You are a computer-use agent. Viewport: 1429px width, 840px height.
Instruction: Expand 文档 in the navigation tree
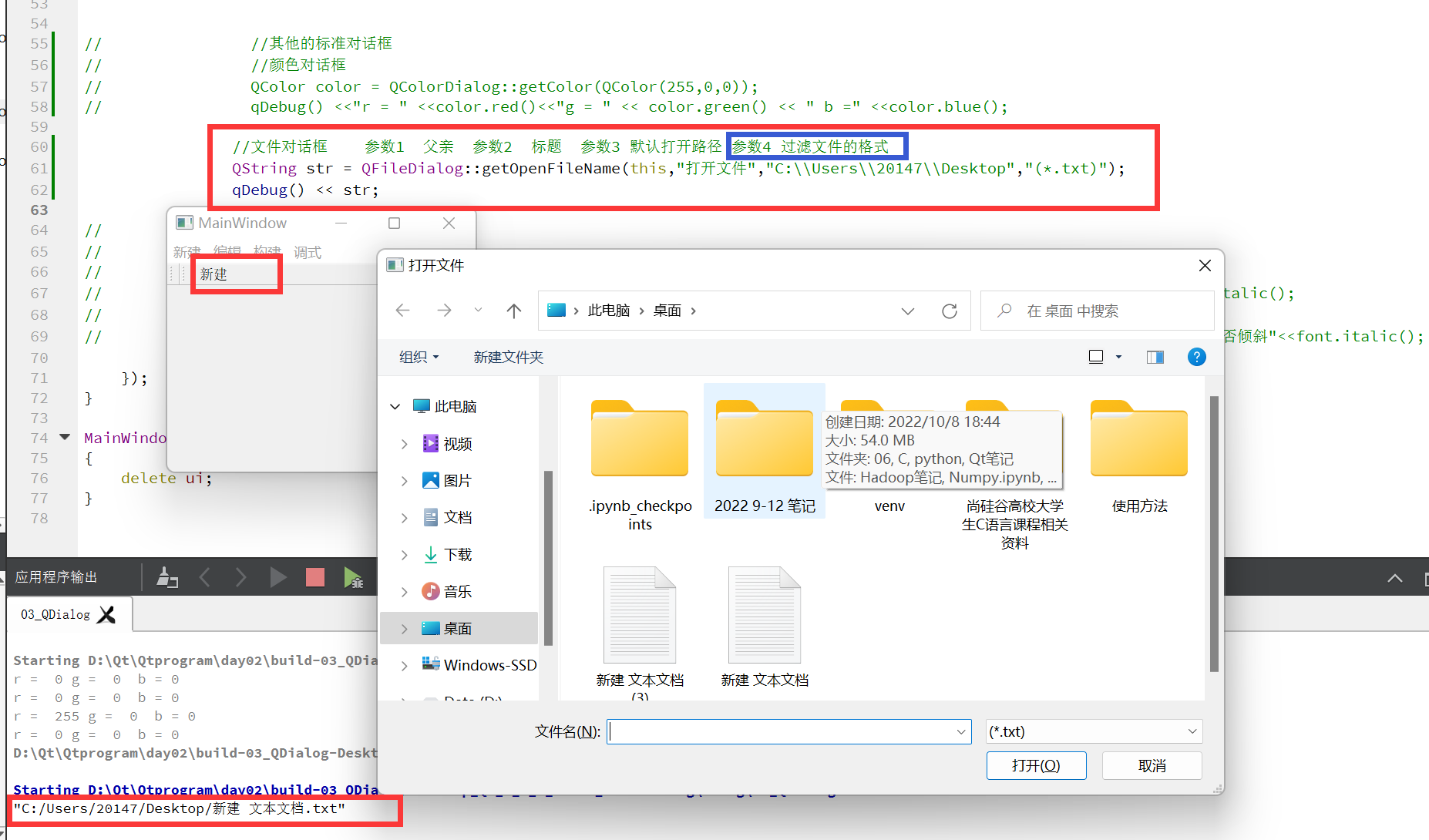405,518
